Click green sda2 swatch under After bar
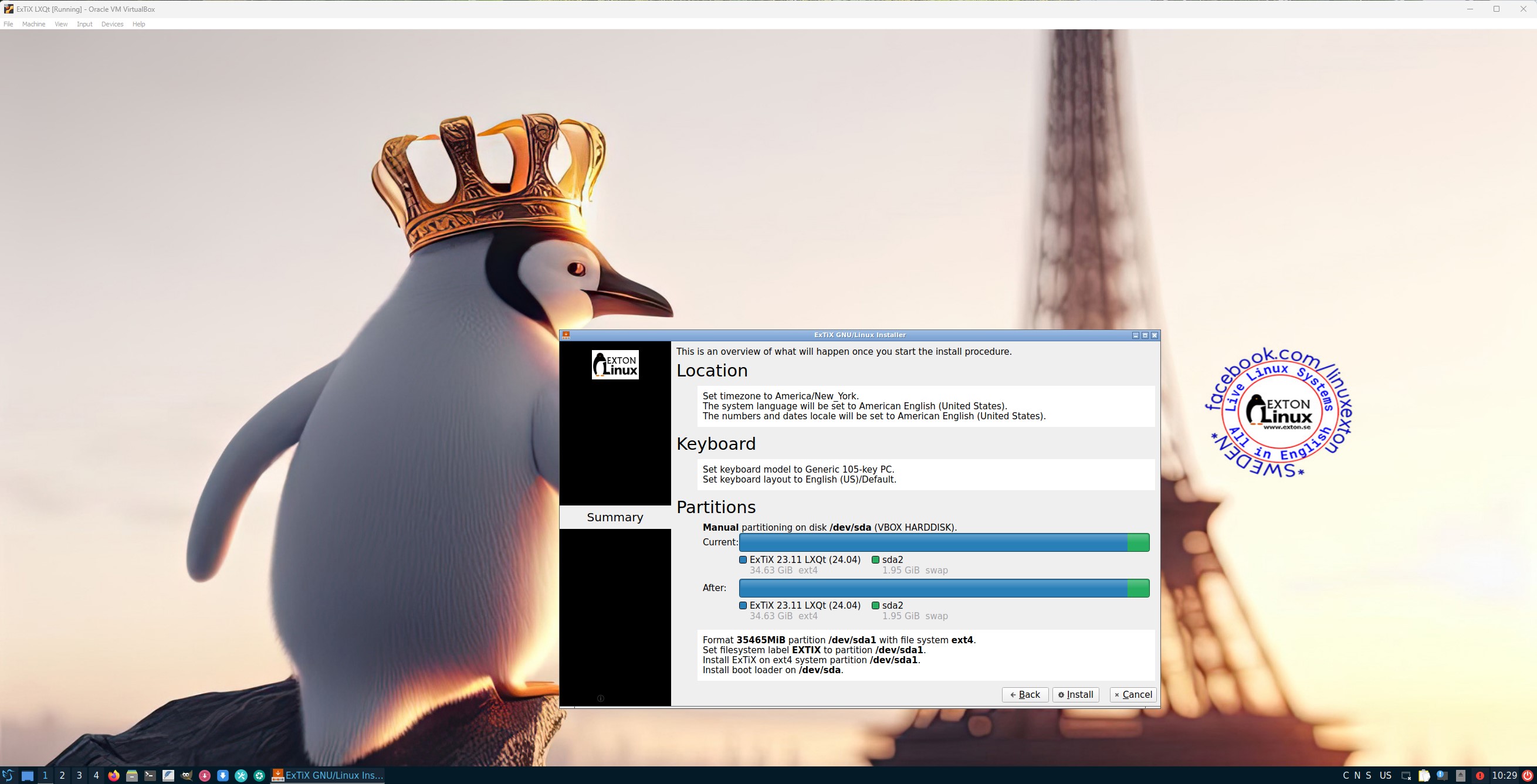Image resolution: width=1537 pixels, height=784 pixels. tap(875, 606)
